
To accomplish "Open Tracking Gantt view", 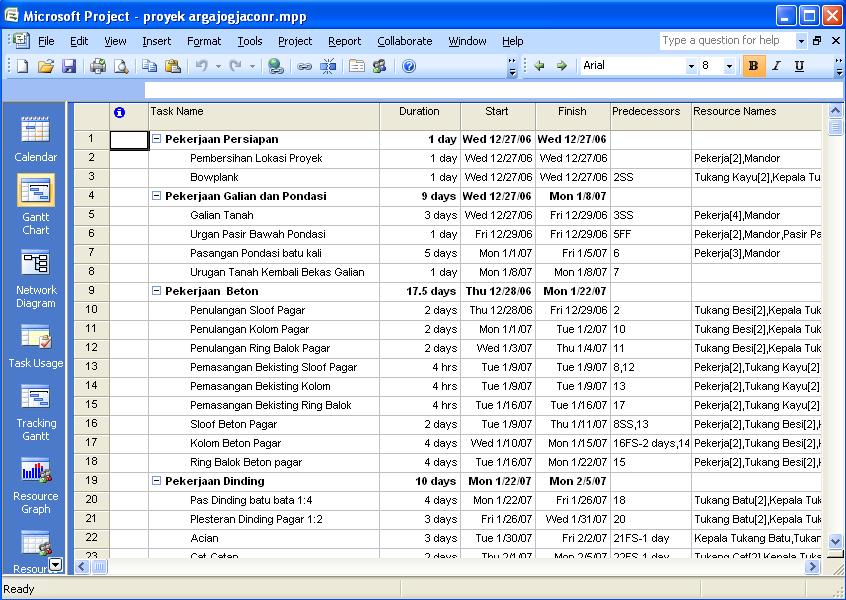I will [36, 413].
